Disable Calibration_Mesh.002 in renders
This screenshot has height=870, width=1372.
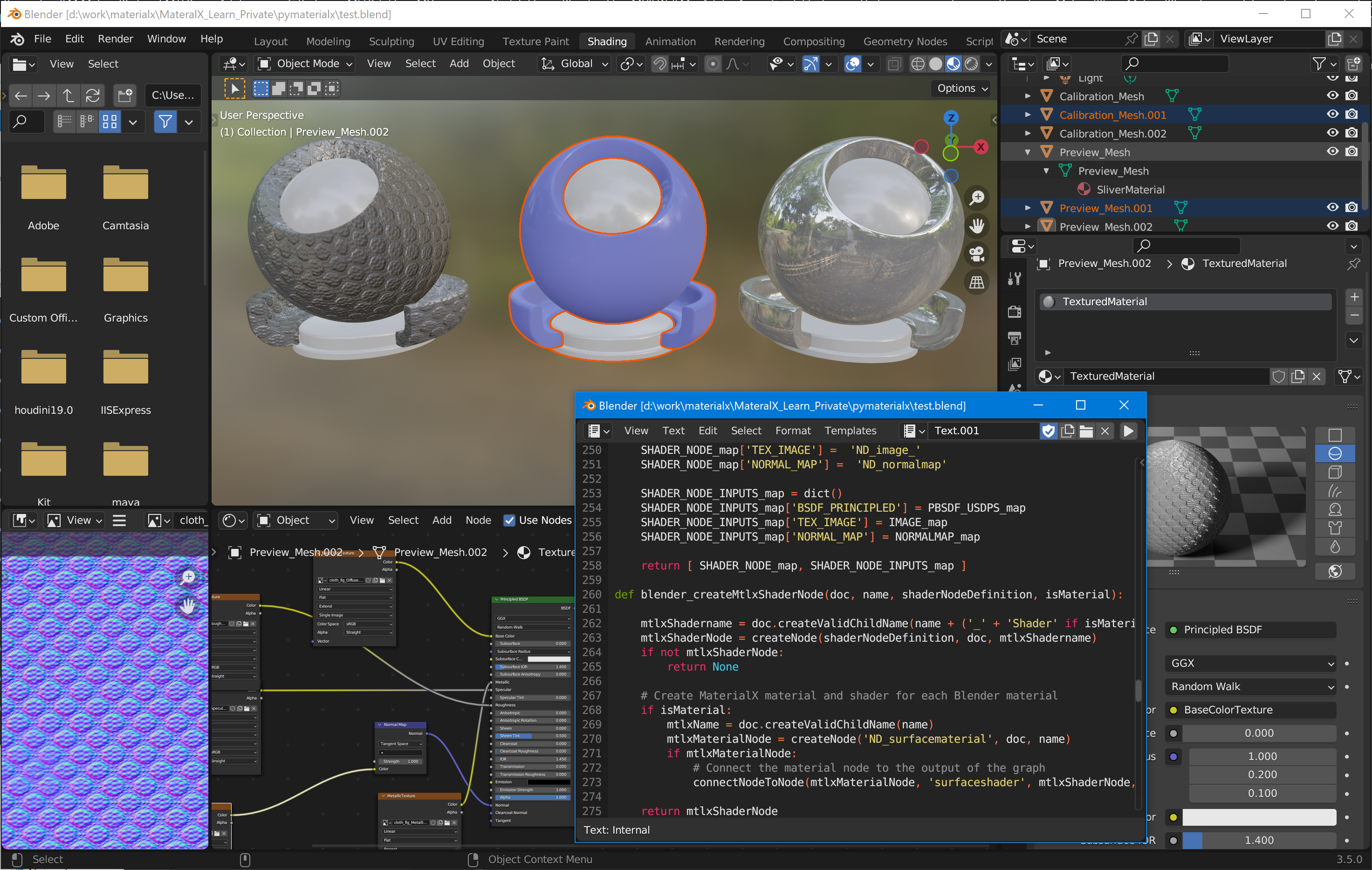pos(1351,133)
